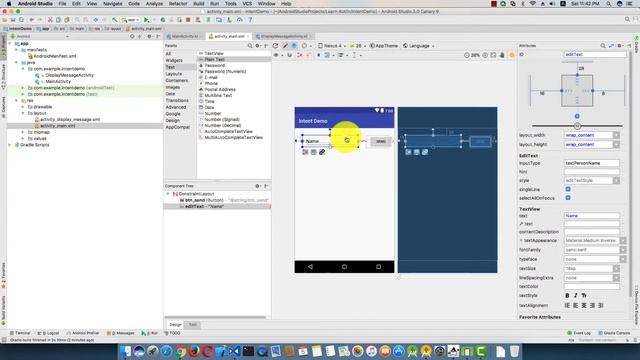Image resolution: width=640 pixels, height=360 pixels.
Task: Toggle italic in textStyle
Action: [576, 296]
